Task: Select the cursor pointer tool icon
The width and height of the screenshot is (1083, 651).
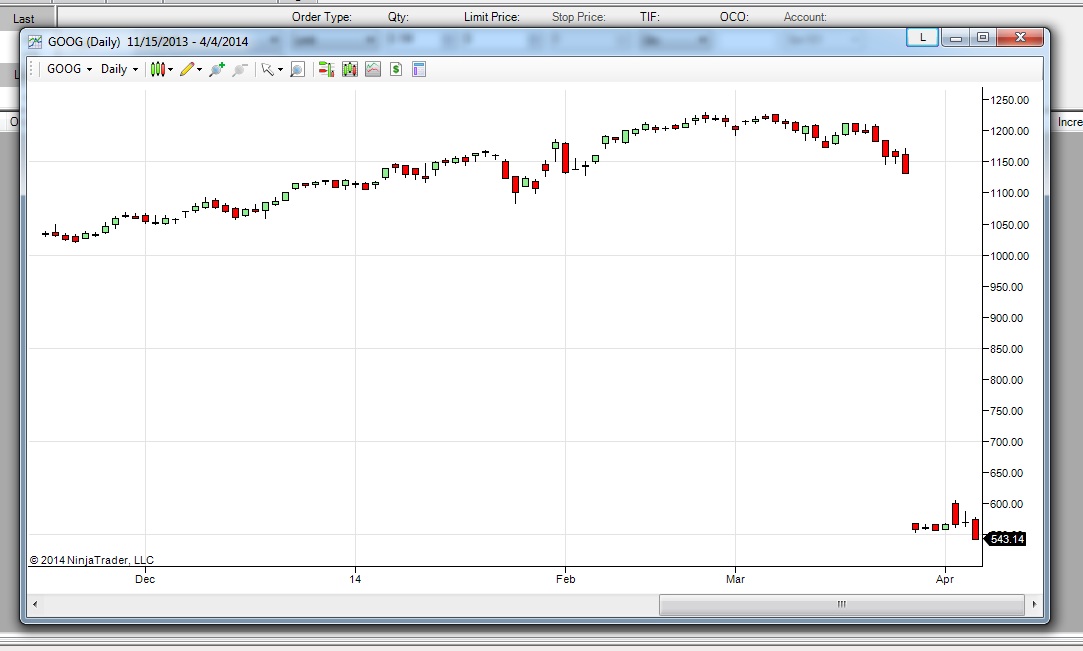Action: (267, 69)
